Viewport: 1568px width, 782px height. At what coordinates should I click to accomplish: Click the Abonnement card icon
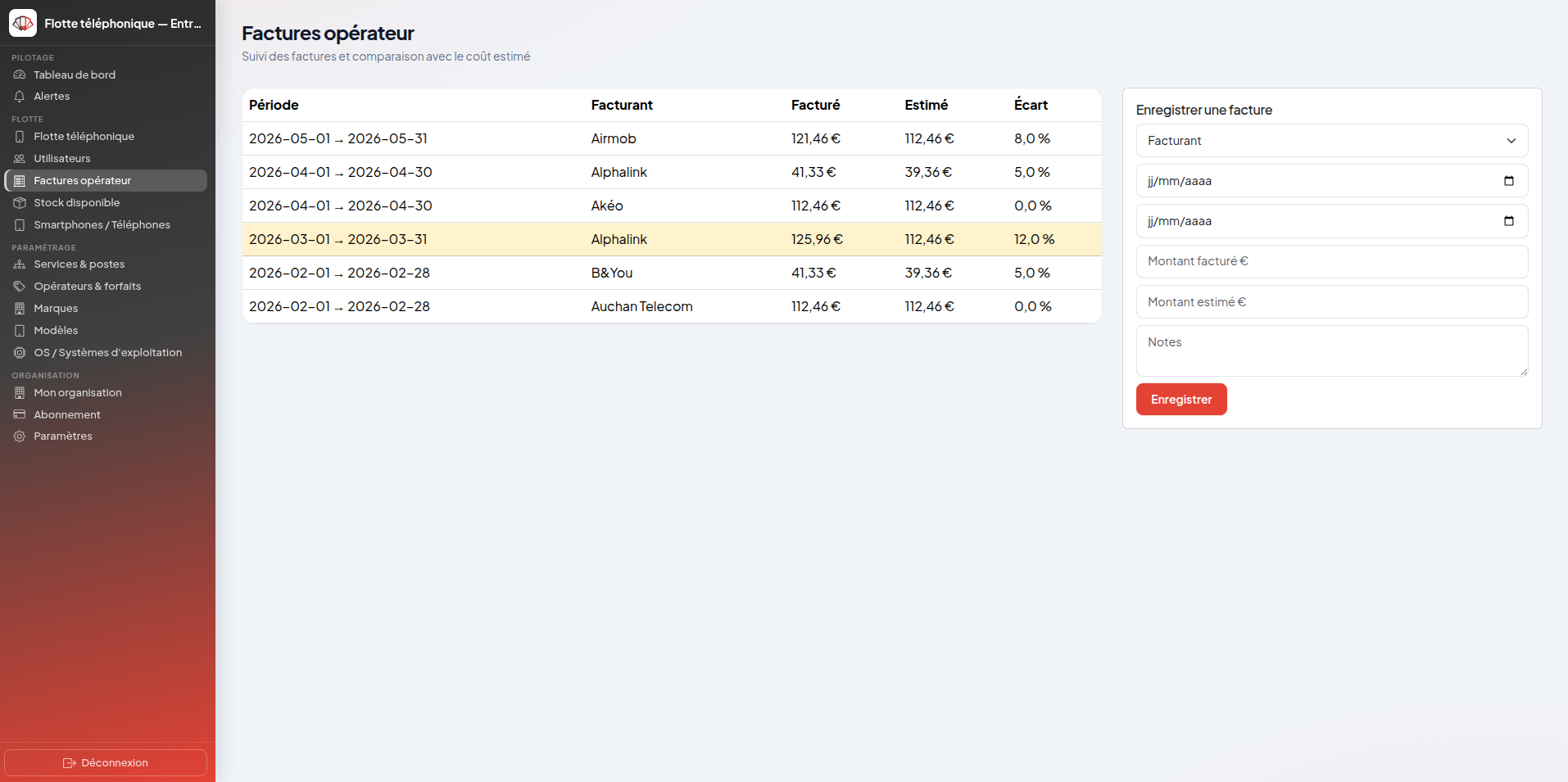point(20,415)
